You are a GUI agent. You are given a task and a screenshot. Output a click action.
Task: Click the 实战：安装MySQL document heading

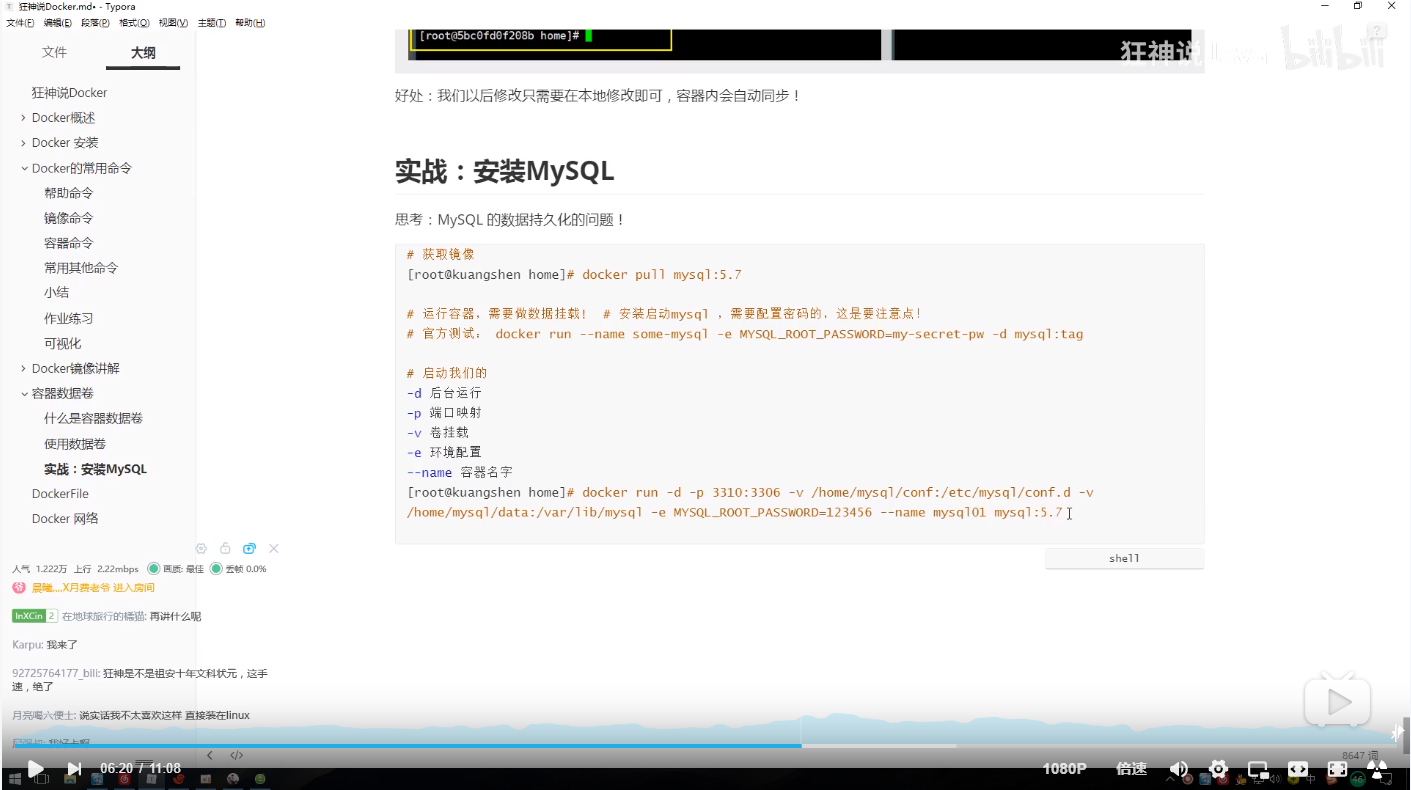coord(505,172)
